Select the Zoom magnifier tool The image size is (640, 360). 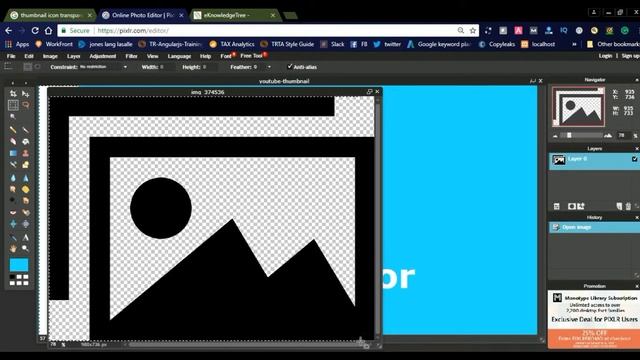(x=25, y=249)
